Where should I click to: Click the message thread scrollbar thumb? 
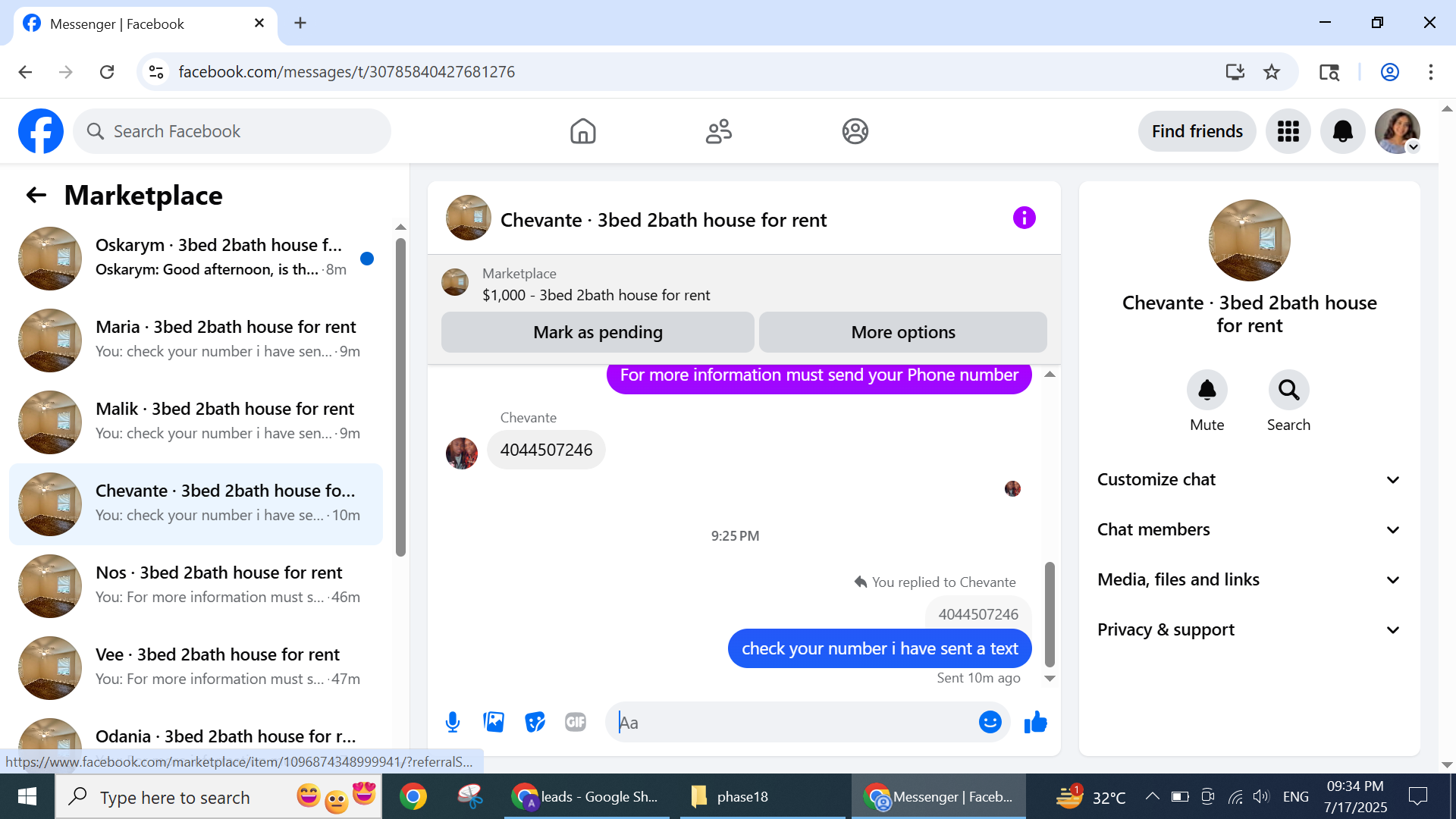1050,614
